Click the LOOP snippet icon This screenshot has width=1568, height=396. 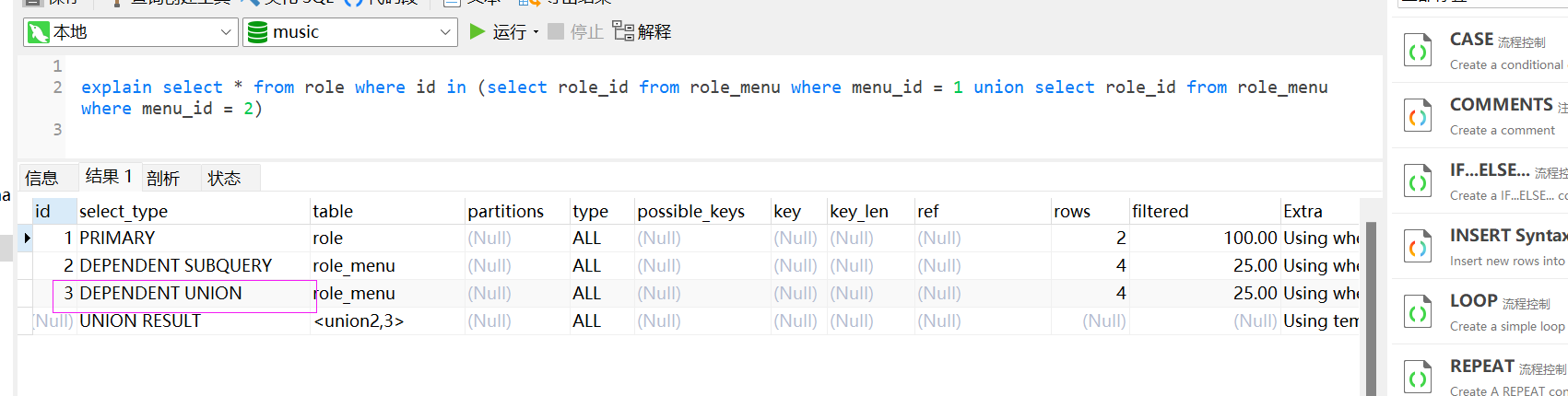(1417, 312)
